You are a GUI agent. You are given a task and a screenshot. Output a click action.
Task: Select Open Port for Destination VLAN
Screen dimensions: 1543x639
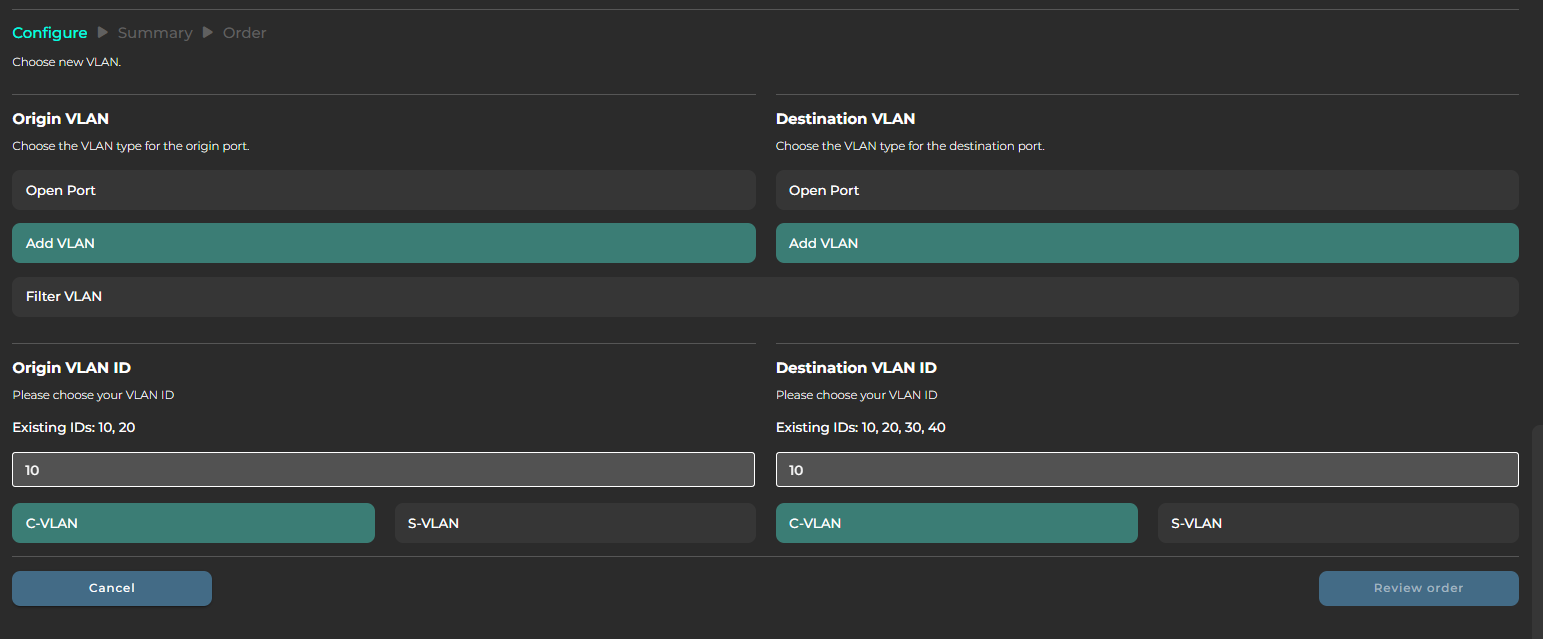point(1147,190)
